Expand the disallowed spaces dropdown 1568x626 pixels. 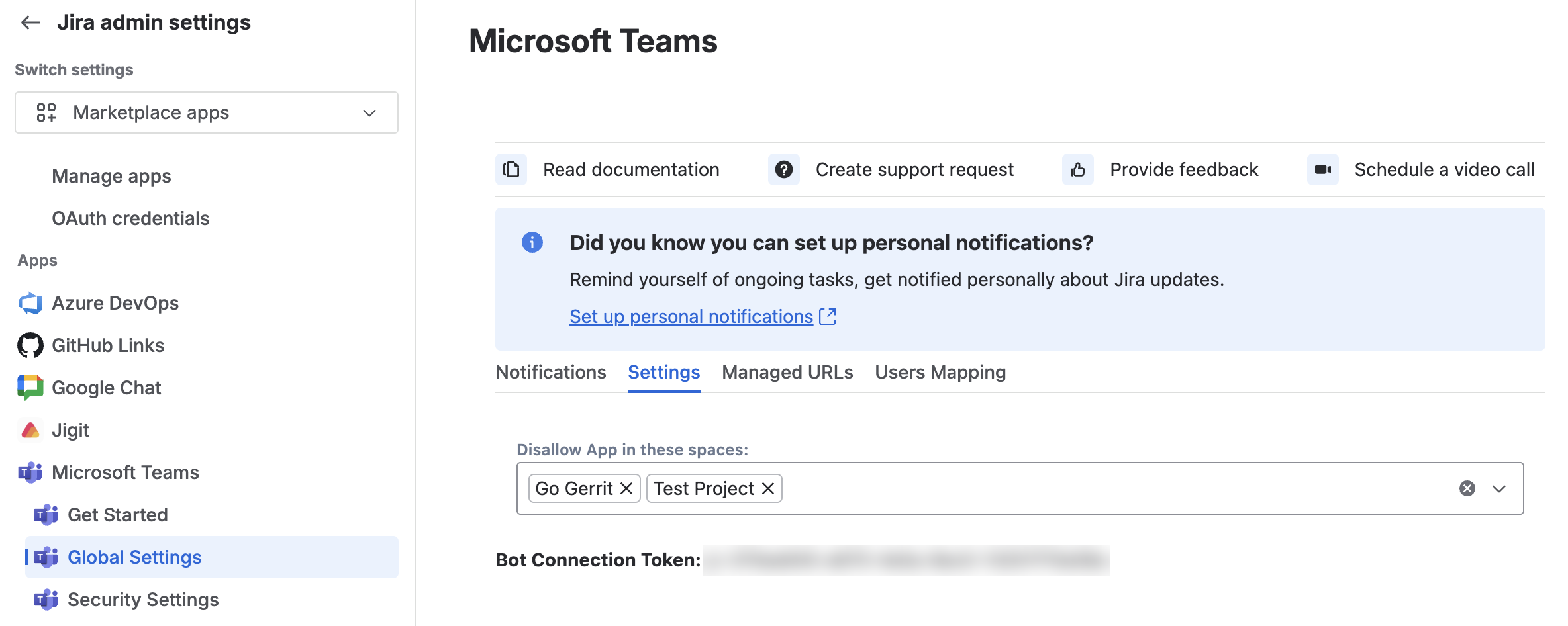(x=1499, y=488)
